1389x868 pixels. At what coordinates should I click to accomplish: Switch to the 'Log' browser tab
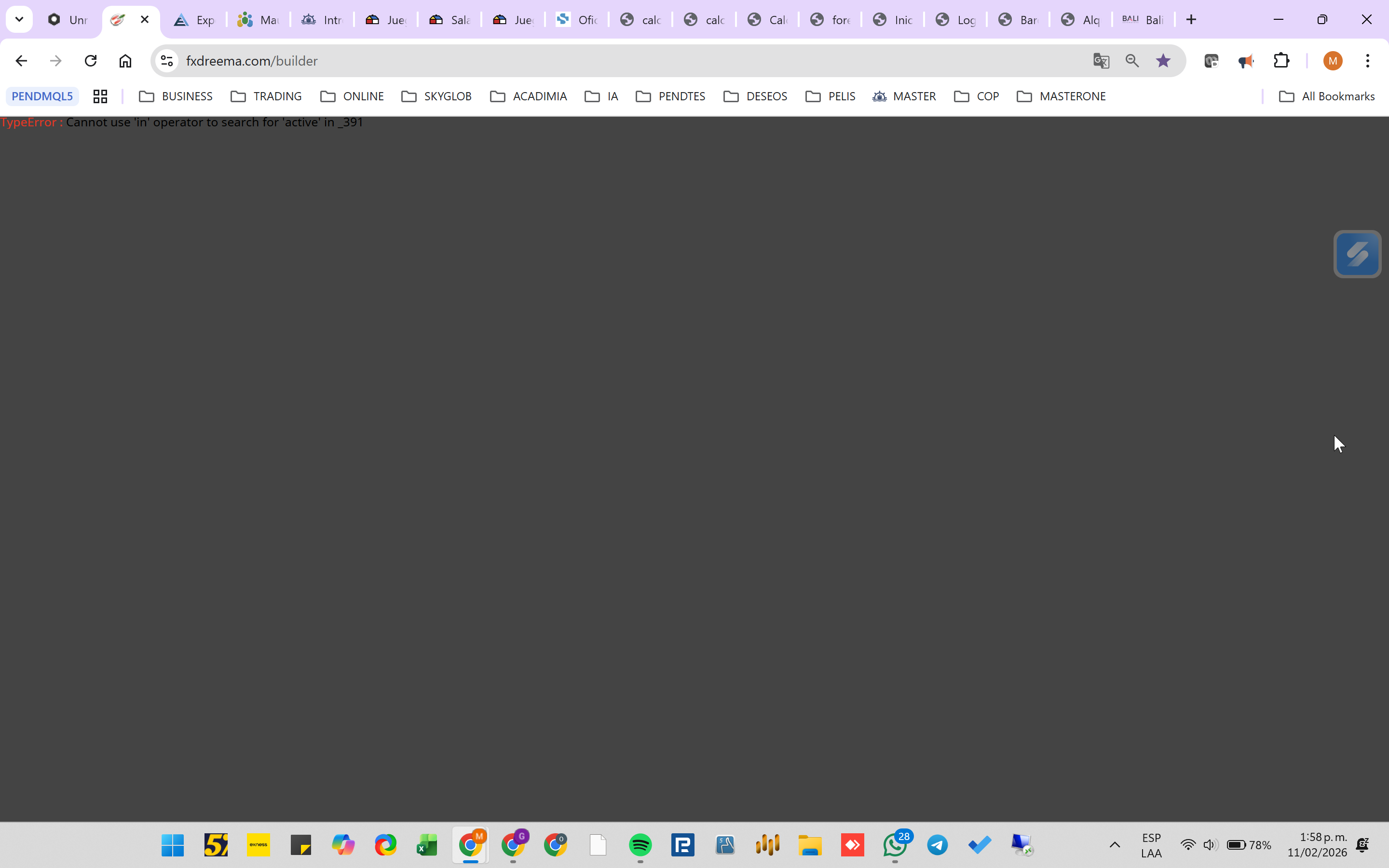(x=955, y=20)
